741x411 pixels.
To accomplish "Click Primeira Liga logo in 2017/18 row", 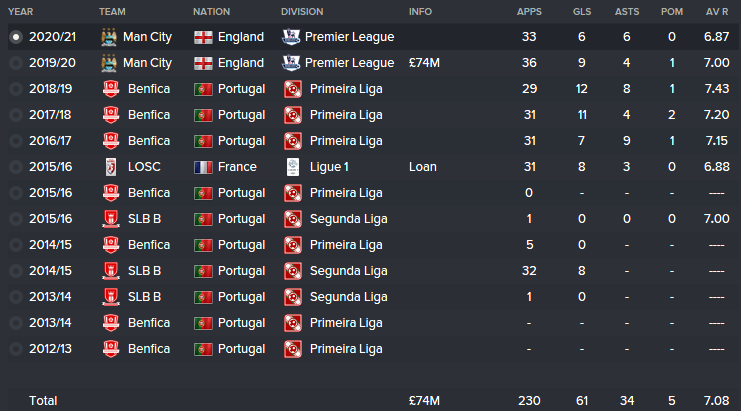I will 293,115.
